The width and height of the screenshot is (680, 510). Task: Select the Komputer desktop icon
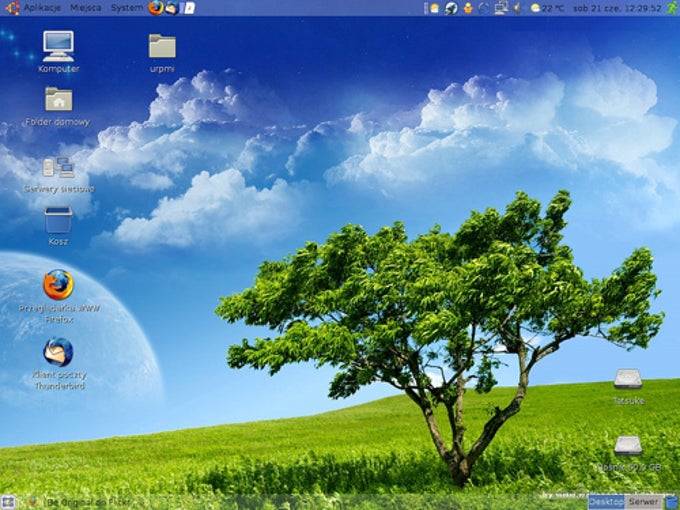[58, 52]
